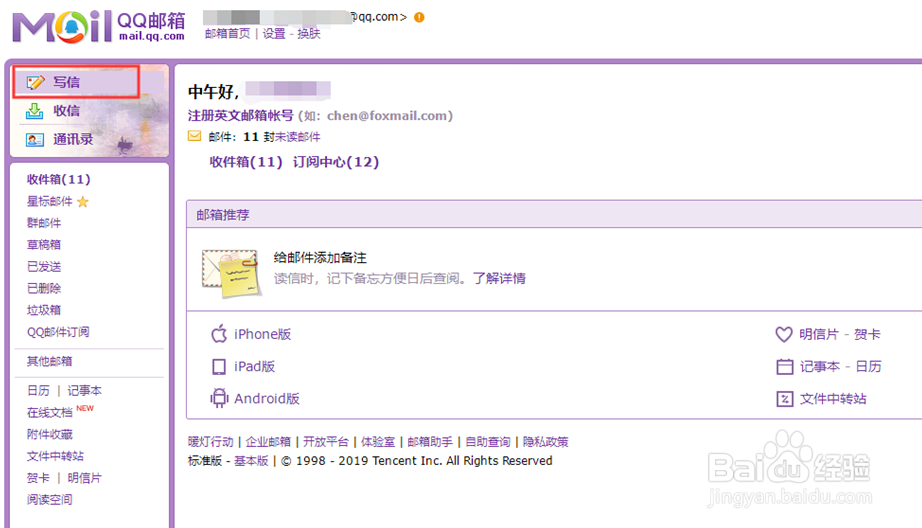922x528 pixels.
Task: Go to 邮箱首页 in the header
Action: (x=228, y=34)
